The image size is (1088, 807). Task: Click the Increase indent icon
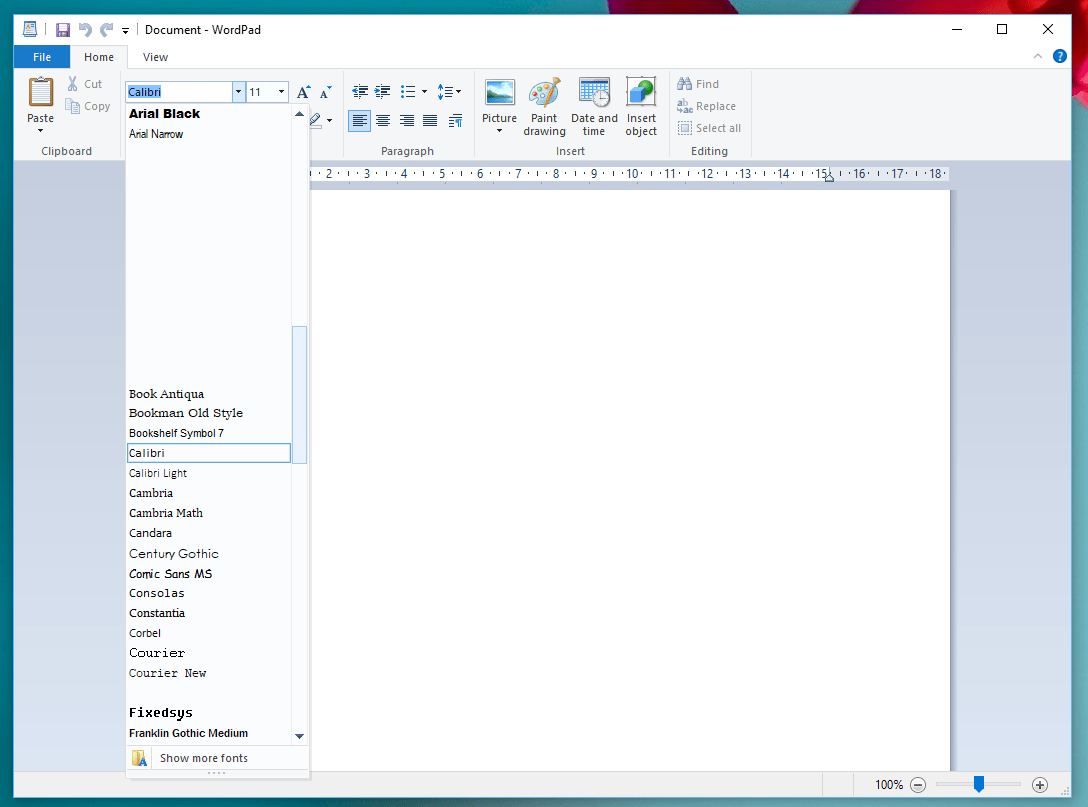click(382, 92)
